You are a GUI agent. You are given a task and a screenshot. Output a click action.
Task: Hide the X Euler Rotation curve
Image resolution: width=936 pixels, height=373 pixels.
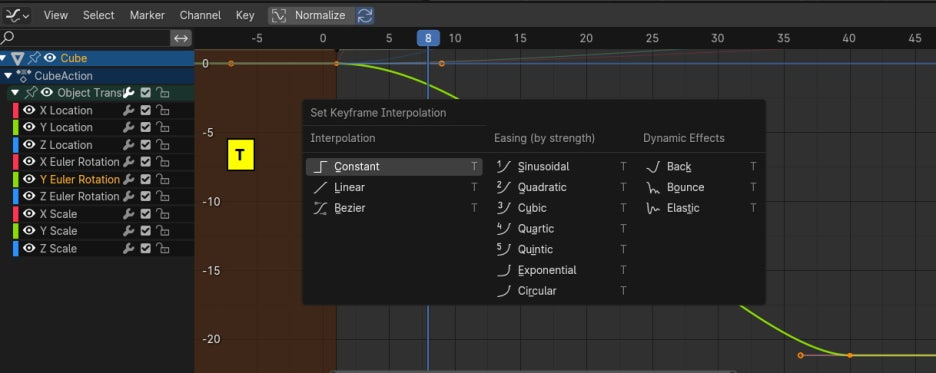29,162
